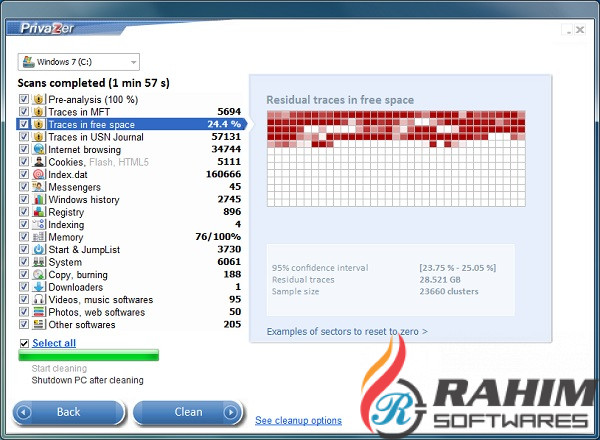
Task: Click the Messengers people icon
Action: 39,187
